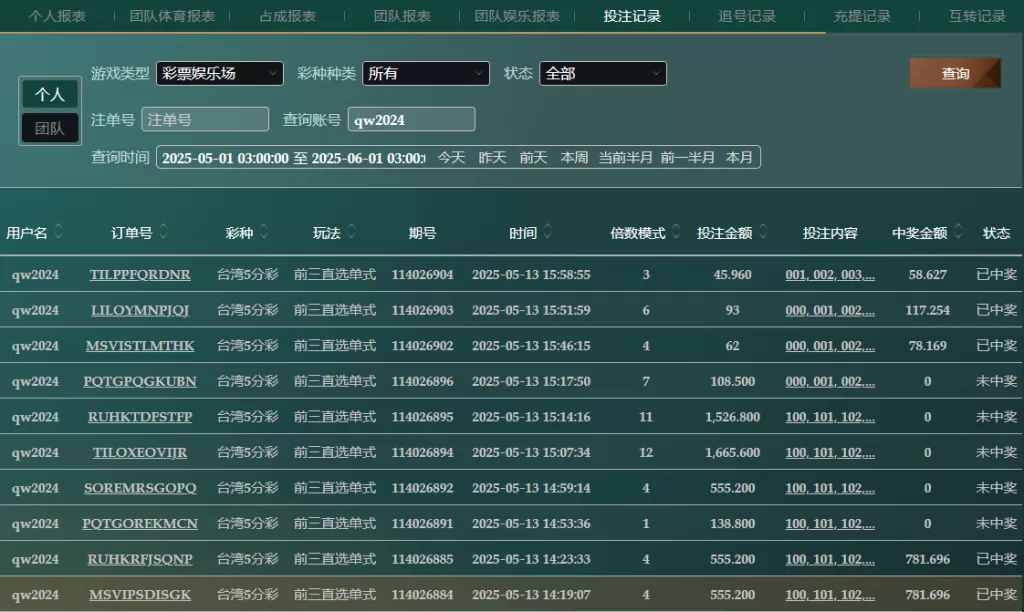Screen dimensions: 1024x612
Task: Choose 前天 time shortcut
Action: coord(534,157)
